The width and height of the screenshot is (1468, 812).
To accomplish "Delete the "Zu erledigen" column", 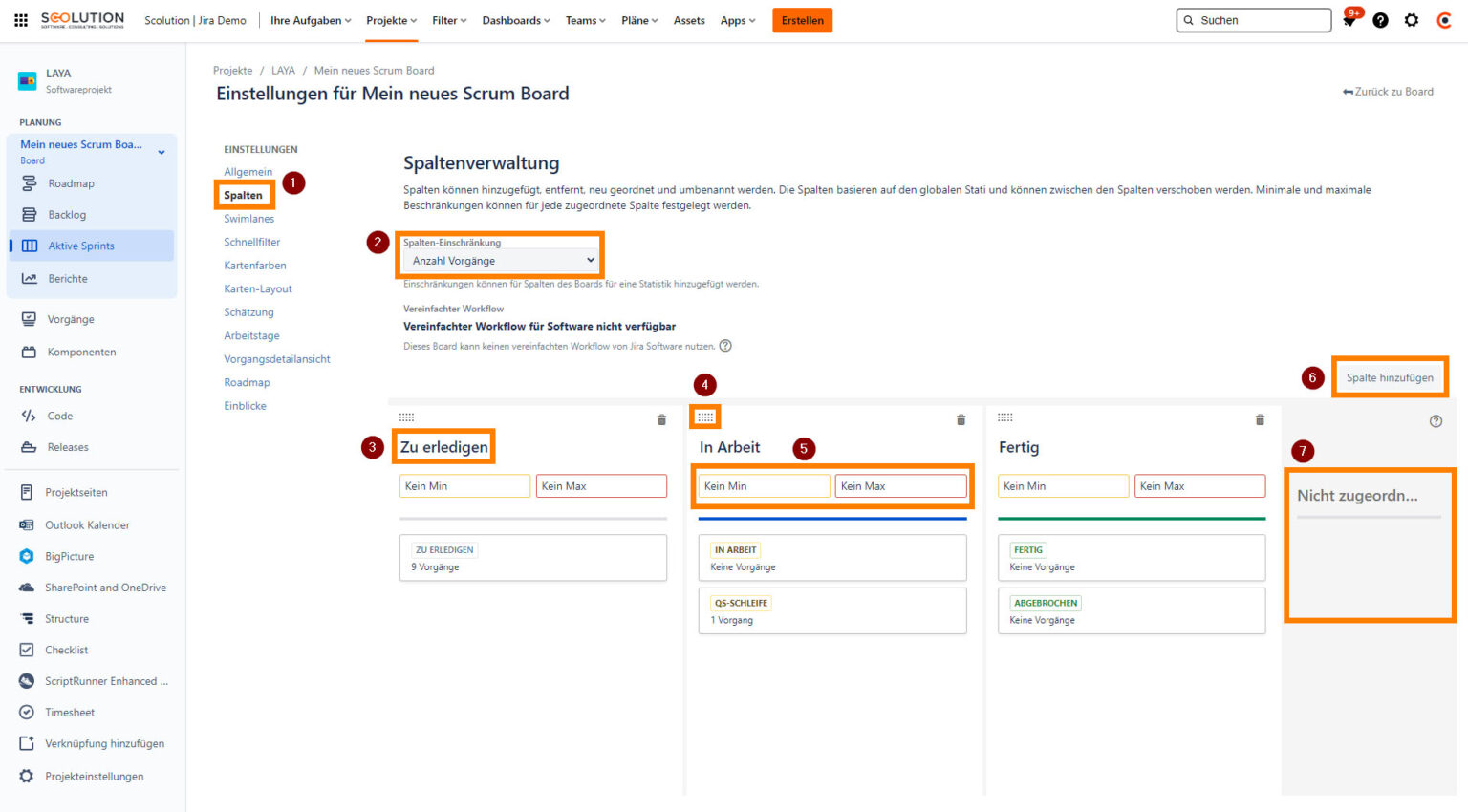I will [x=660, y=417].
